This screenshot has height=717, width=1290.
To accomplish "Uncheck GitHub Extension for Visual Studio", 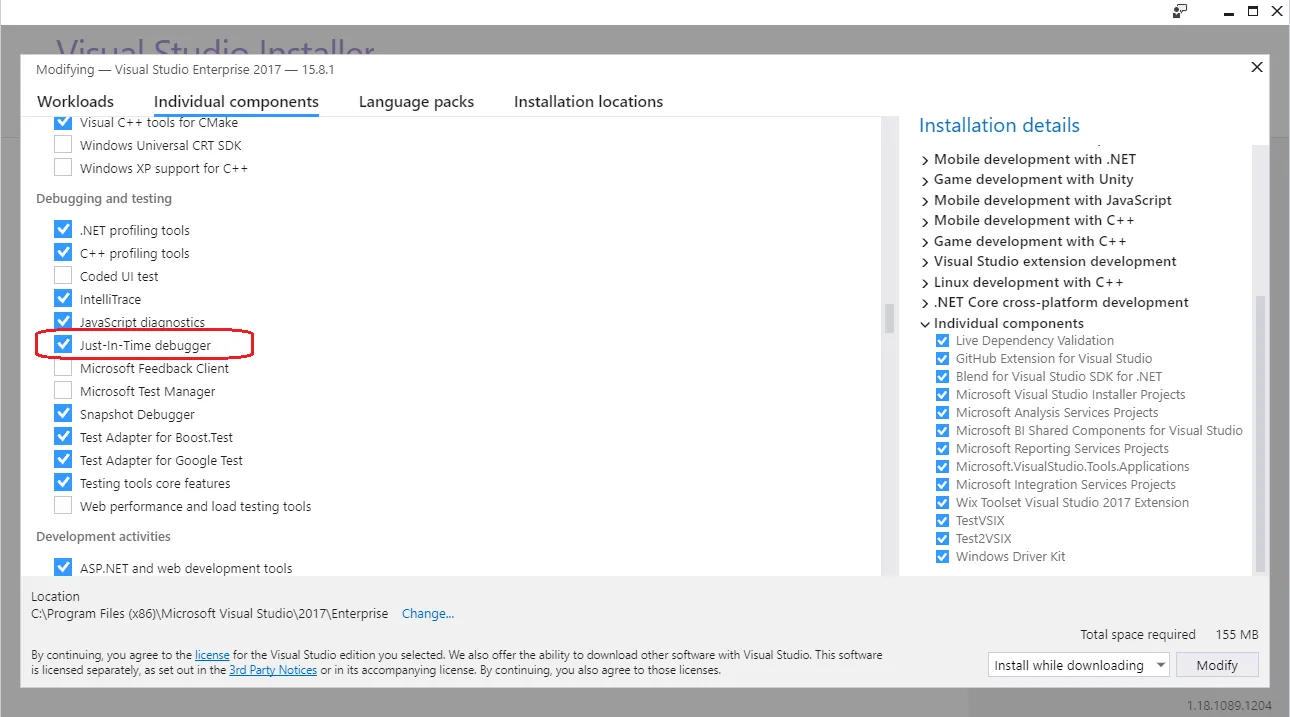I will click(942, 359).
